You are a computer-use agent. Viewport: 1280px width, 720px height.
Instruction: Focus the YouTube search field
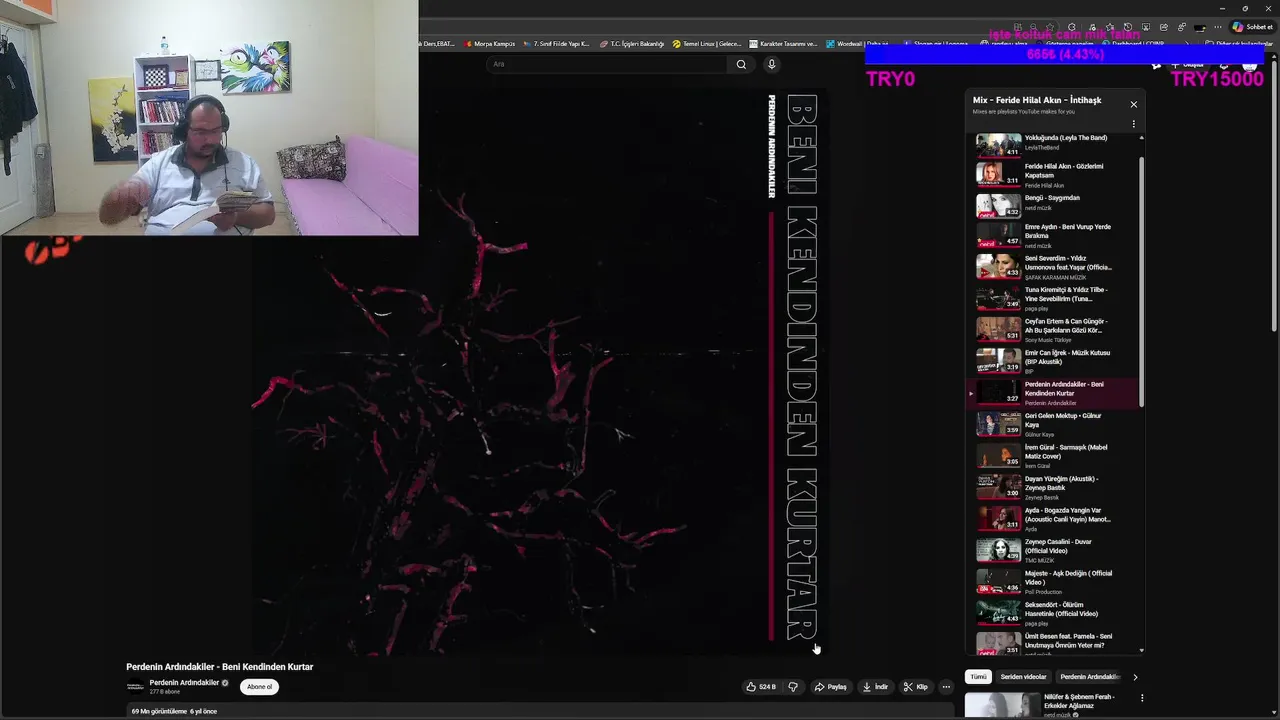(x=607, y=64)
